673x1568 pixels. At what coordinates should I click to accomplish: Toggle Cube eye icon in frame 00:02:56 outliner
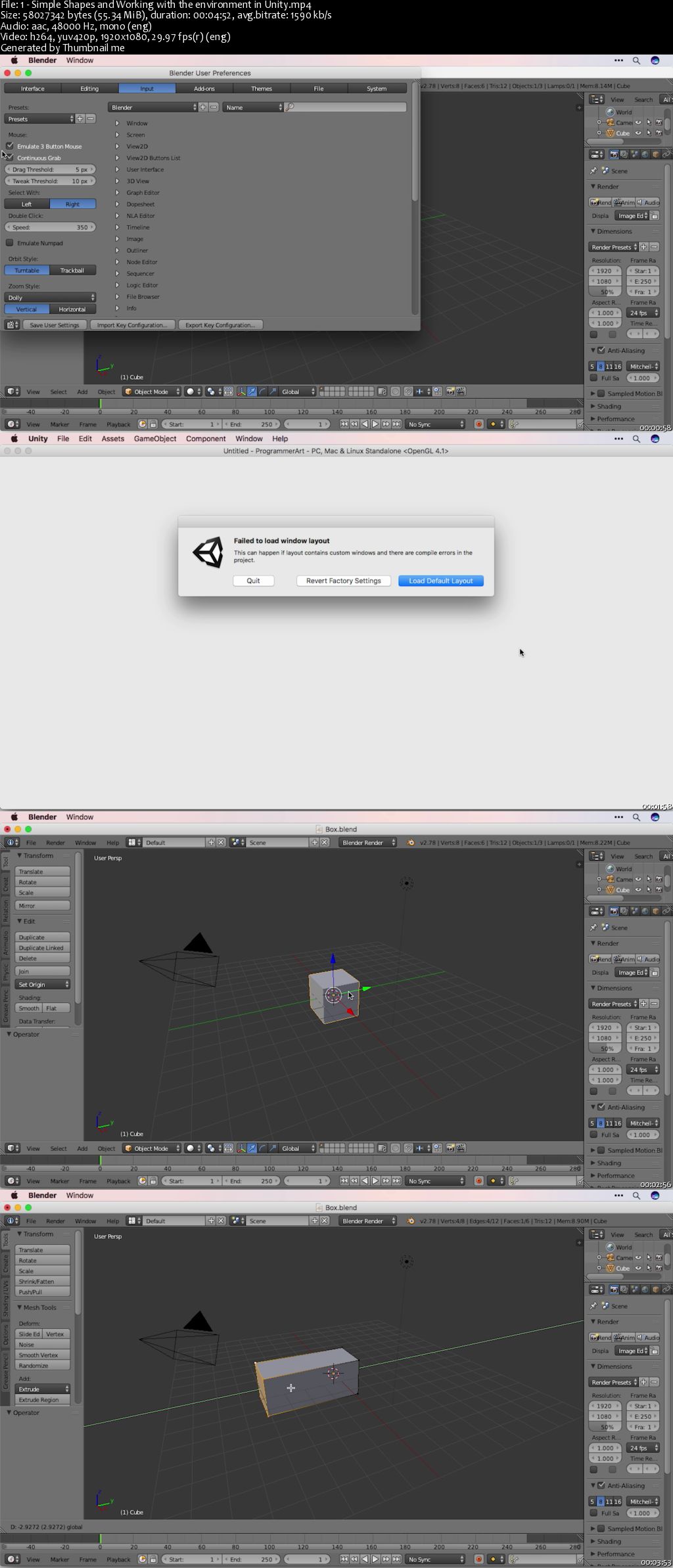pyautogui.click(x=638, y=889)
